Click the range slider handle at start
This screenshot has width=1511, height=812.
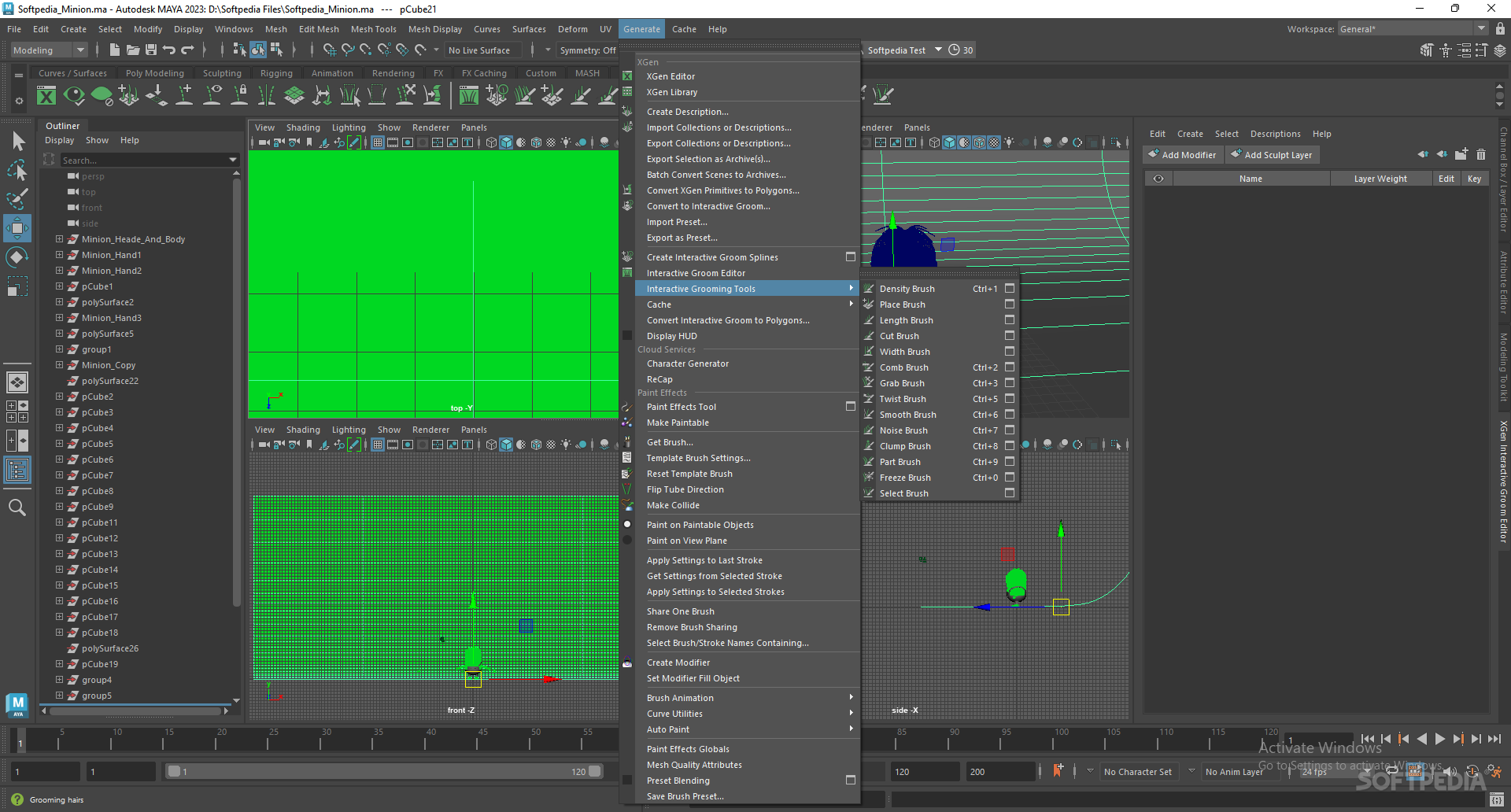point(174,772)
